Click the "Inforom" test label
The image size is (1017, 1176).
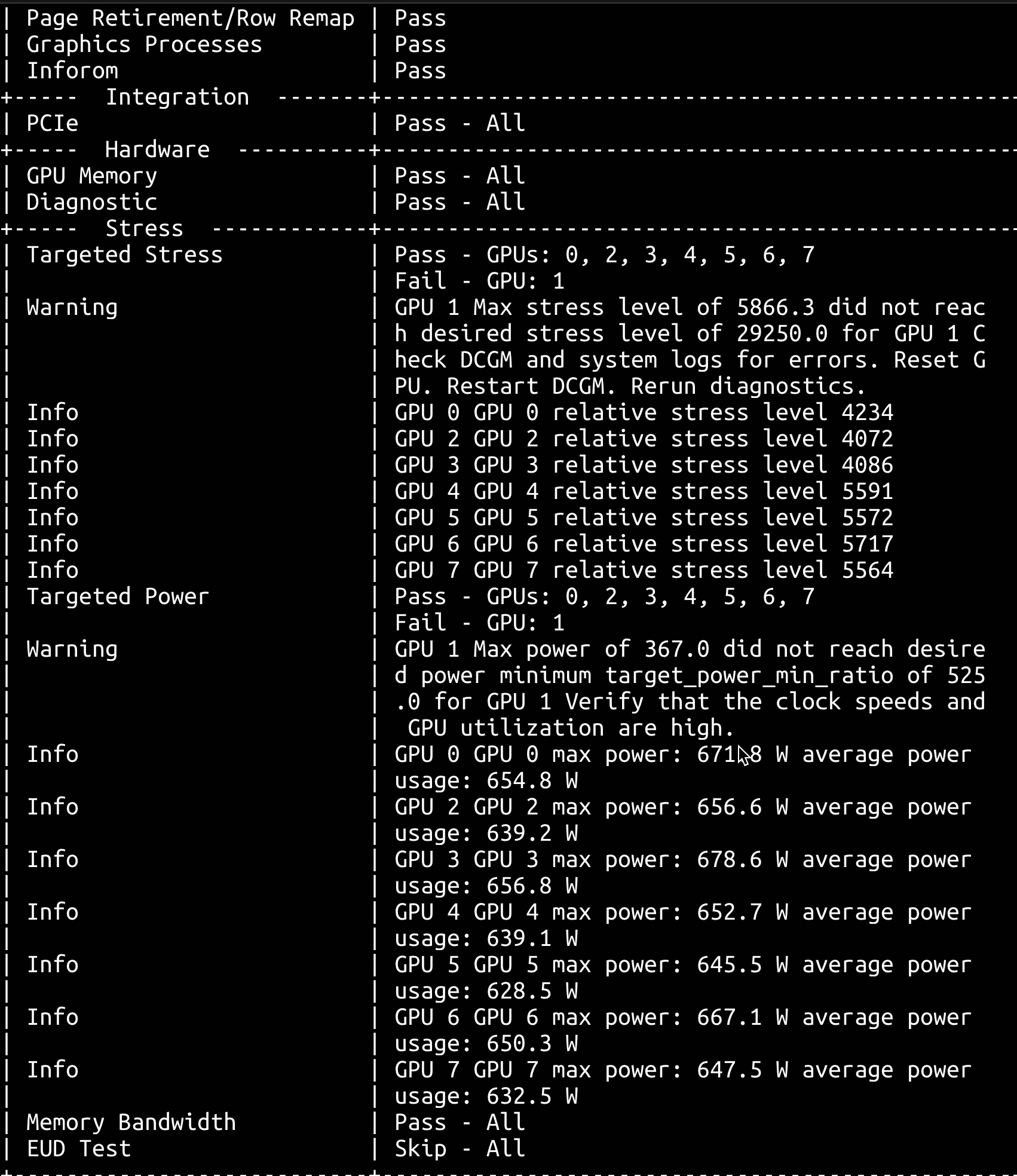click(x=72, y=71)
